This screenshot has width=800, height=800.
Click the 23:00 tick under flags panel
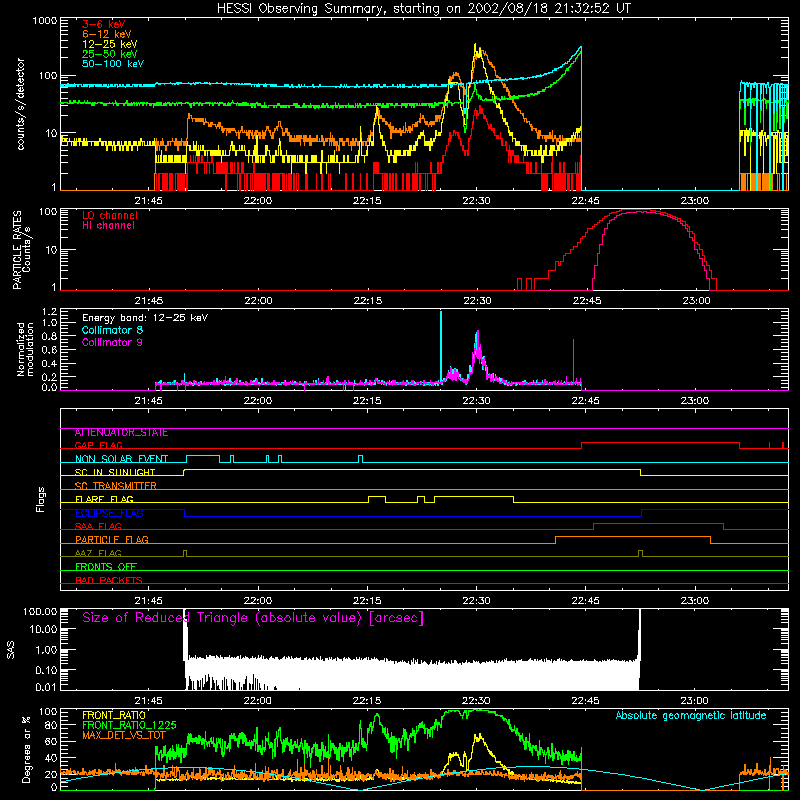[694, 601]
